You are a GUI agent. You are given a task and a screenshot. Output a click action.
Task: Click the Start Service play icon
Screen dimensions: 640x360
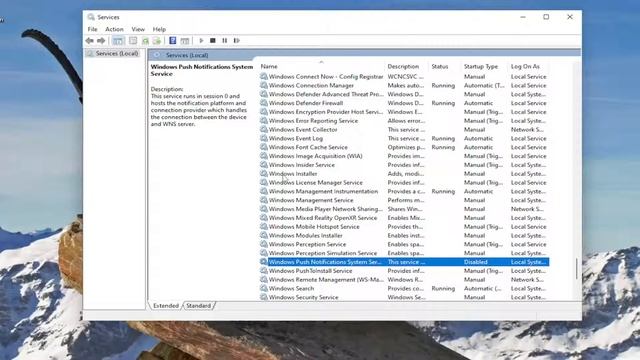pyautogui.click(x=201, y=40)
